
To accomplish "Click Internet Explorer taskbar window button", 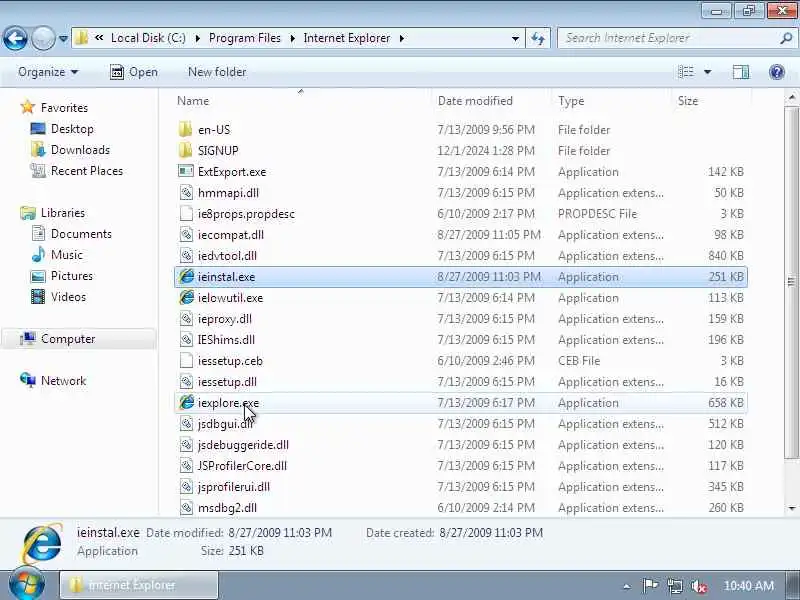I will click(x=139, y=585).
